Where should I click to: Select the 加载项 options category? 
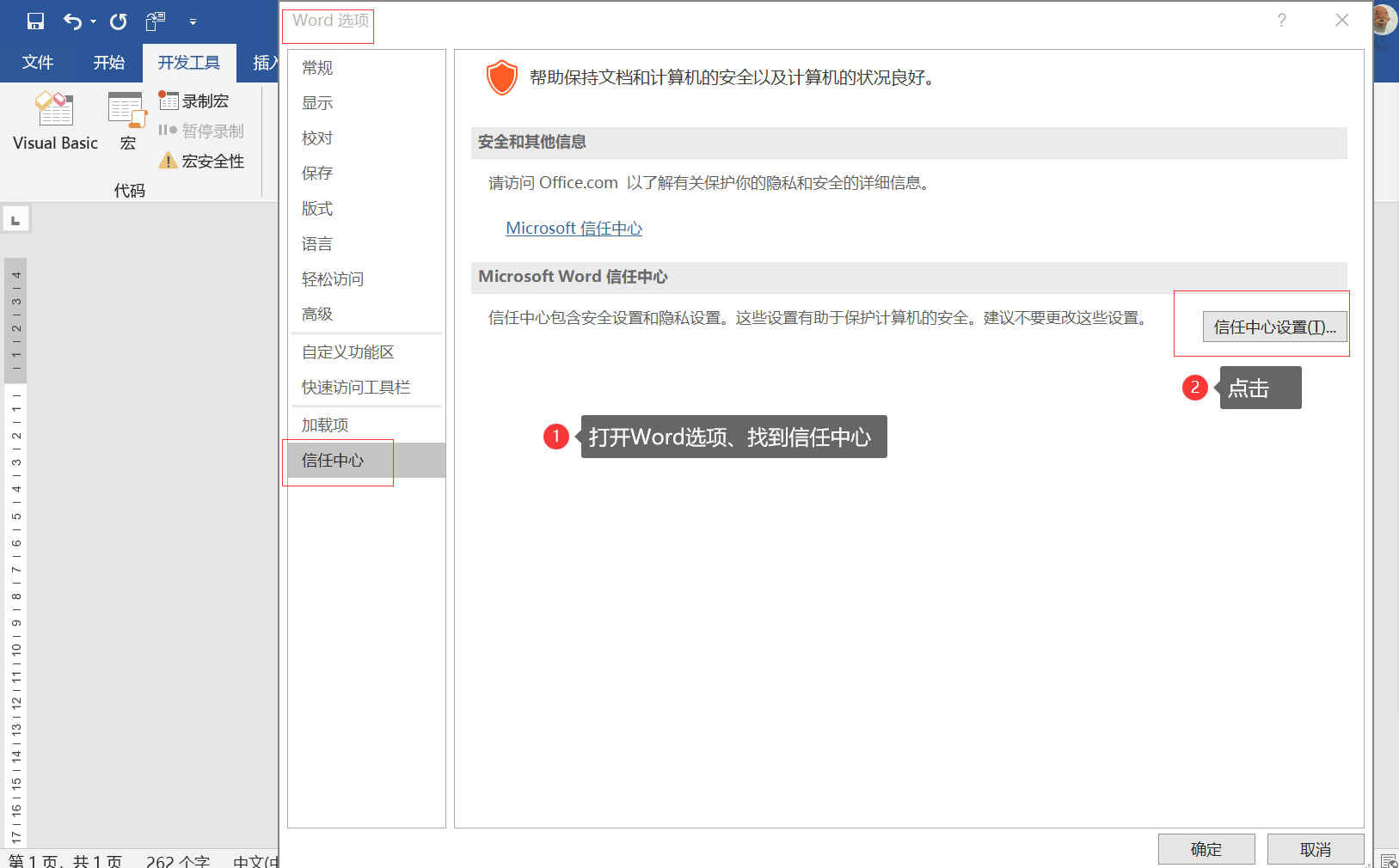[x=366, y=425]
